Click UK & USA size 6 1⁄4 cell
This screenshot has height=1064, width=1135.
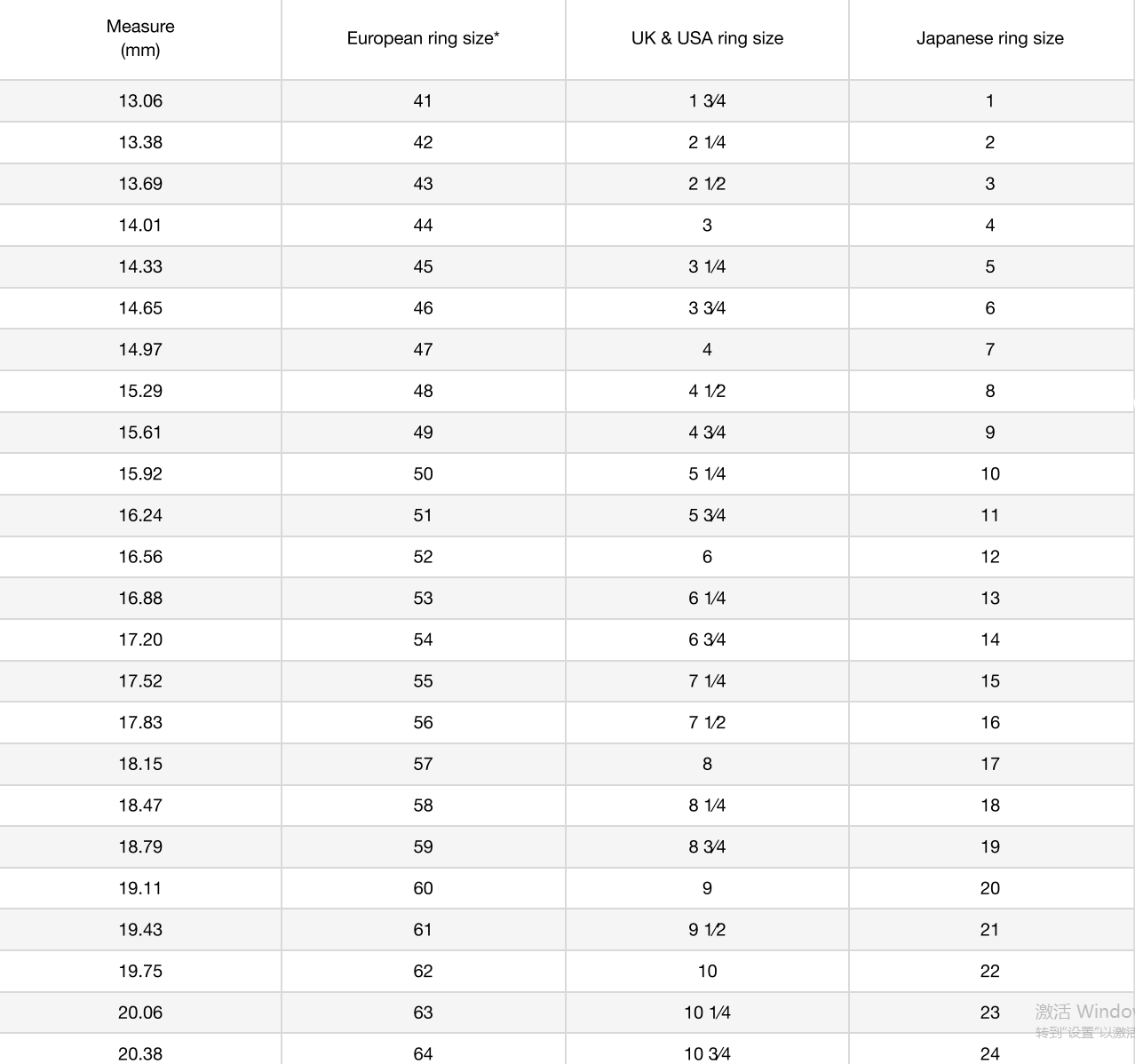pyautogui.click(x=707, y=599)
